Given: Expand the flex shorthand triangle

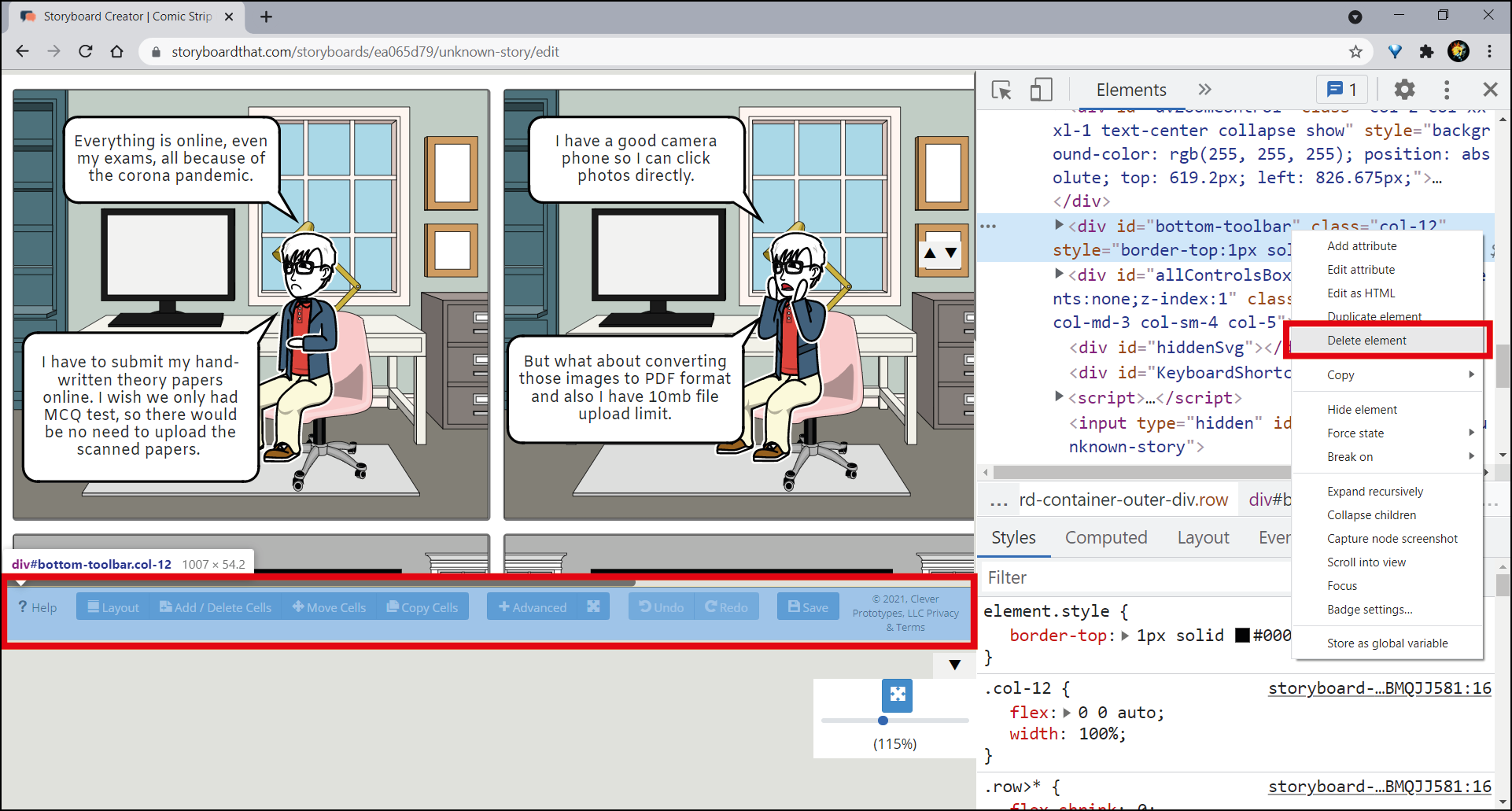Looking at the screenshot, I should coord(1067,713).
